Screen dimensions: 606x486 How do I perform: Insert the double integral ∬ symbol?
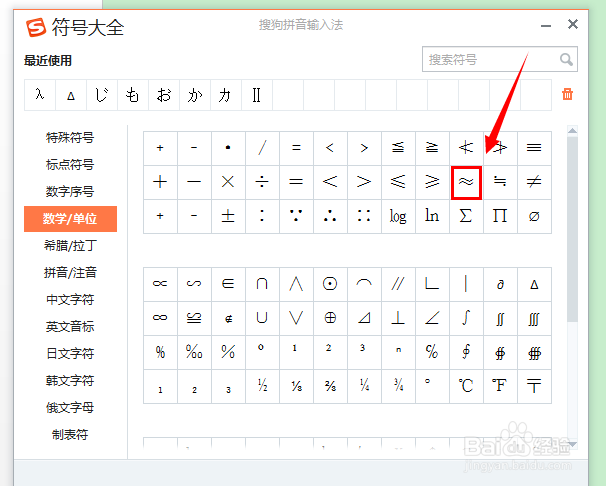click(x=500, y=318)
